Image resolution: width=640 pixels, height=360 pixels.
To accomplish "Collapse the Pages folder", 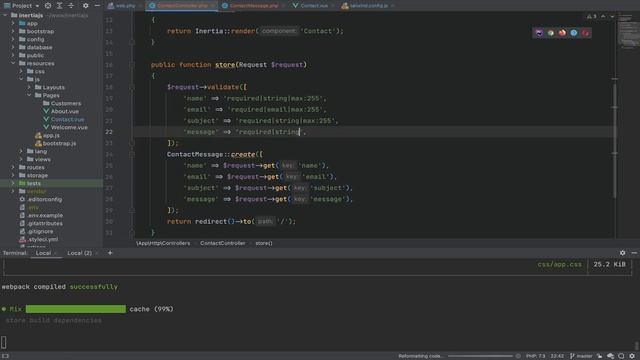I will pyautogui.click(x=29, y=96).
